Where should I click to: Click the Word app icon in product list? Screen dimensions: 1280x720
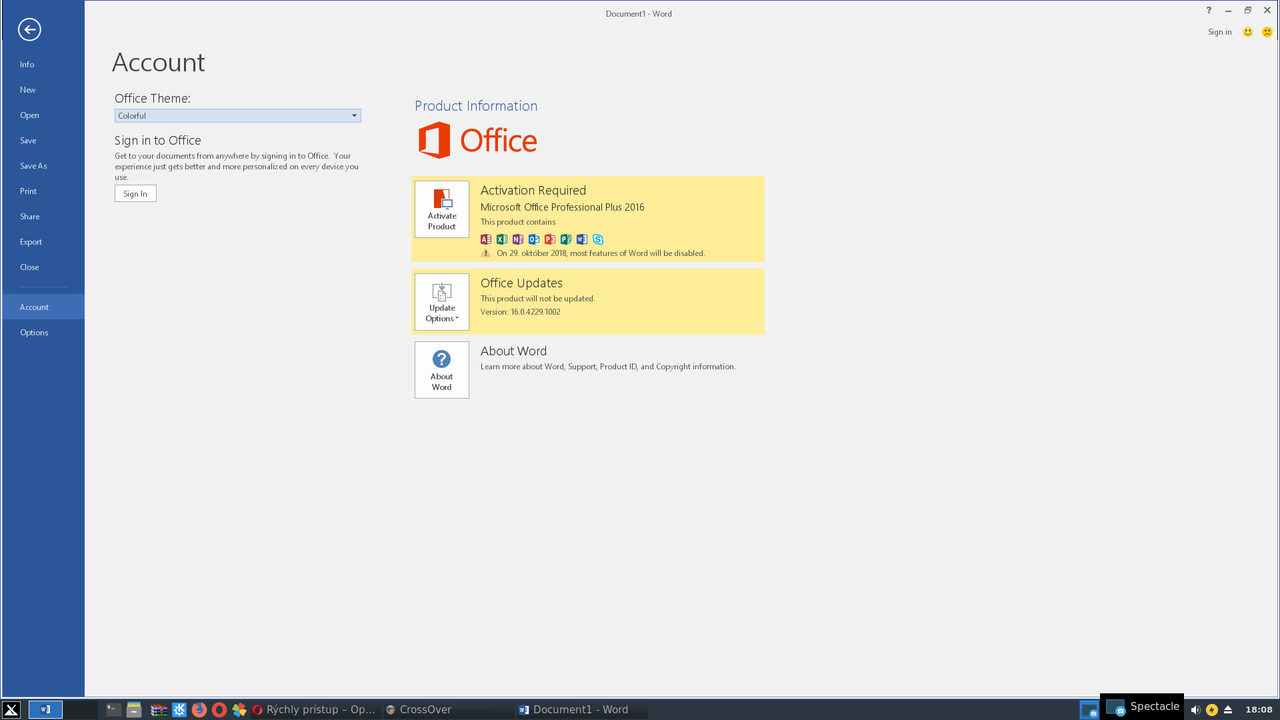(582, 239)
